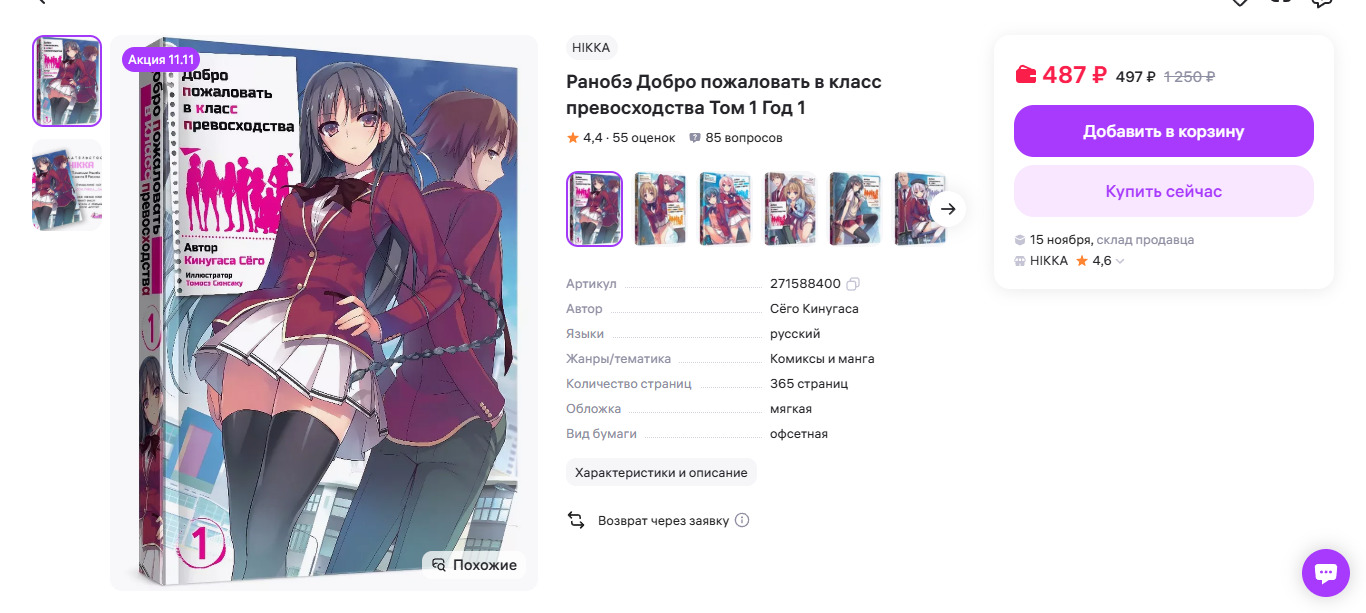The width and height of the screenshot is (1366, 613).
Task: Click the search icon in Похожие
Action: pyautogui.click(x=438, y=565)
